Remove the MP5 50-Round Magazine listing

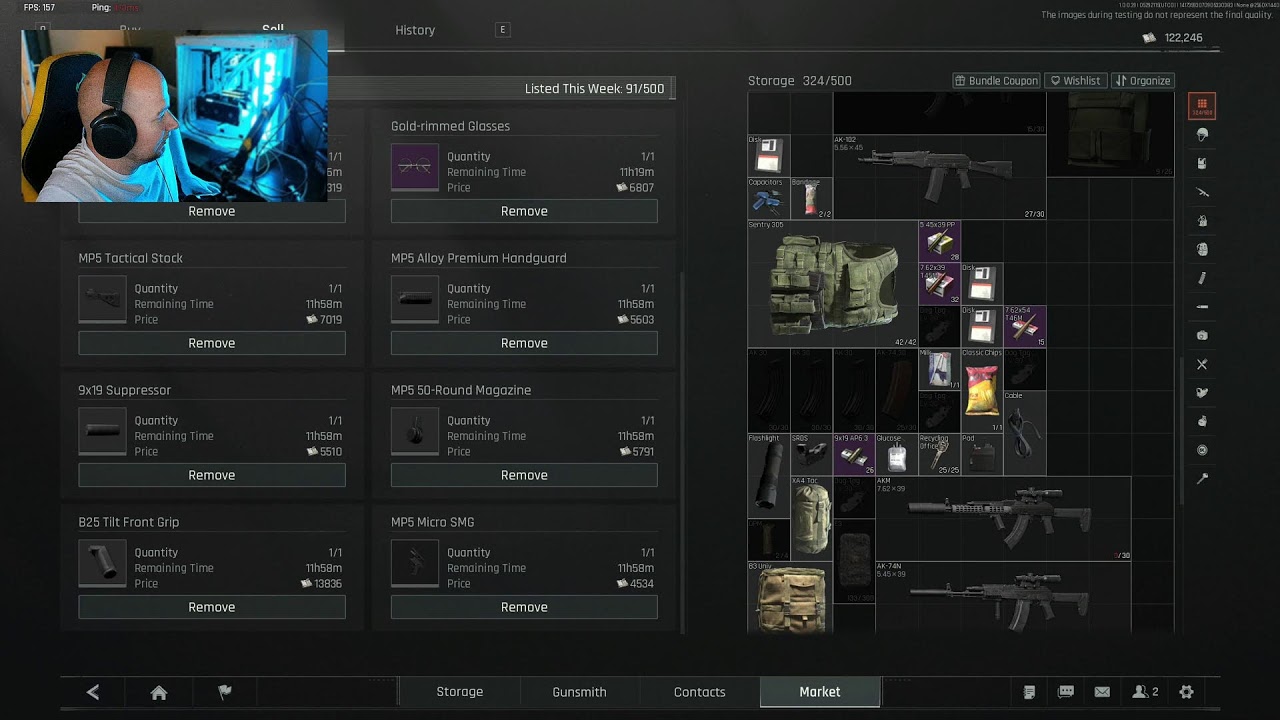[524, 475]
